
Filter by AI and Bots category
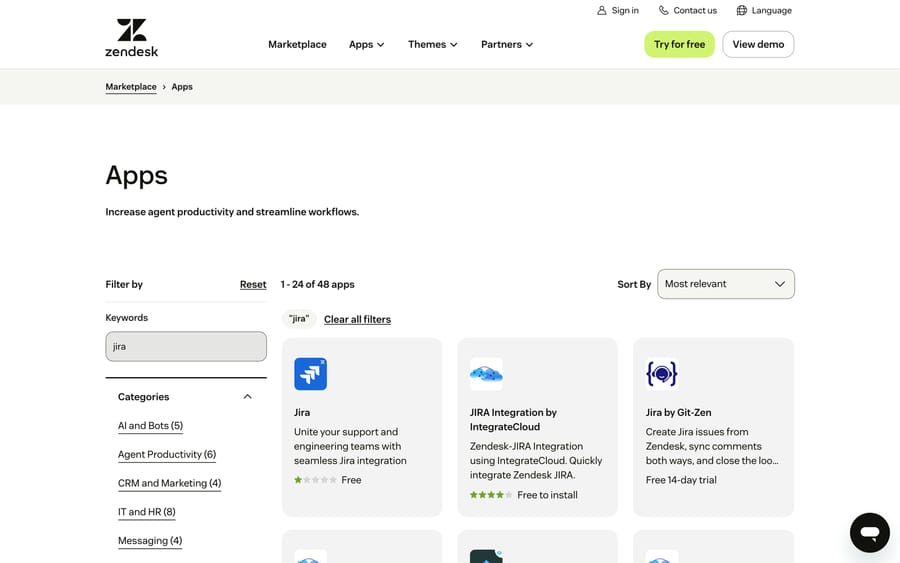150,426
